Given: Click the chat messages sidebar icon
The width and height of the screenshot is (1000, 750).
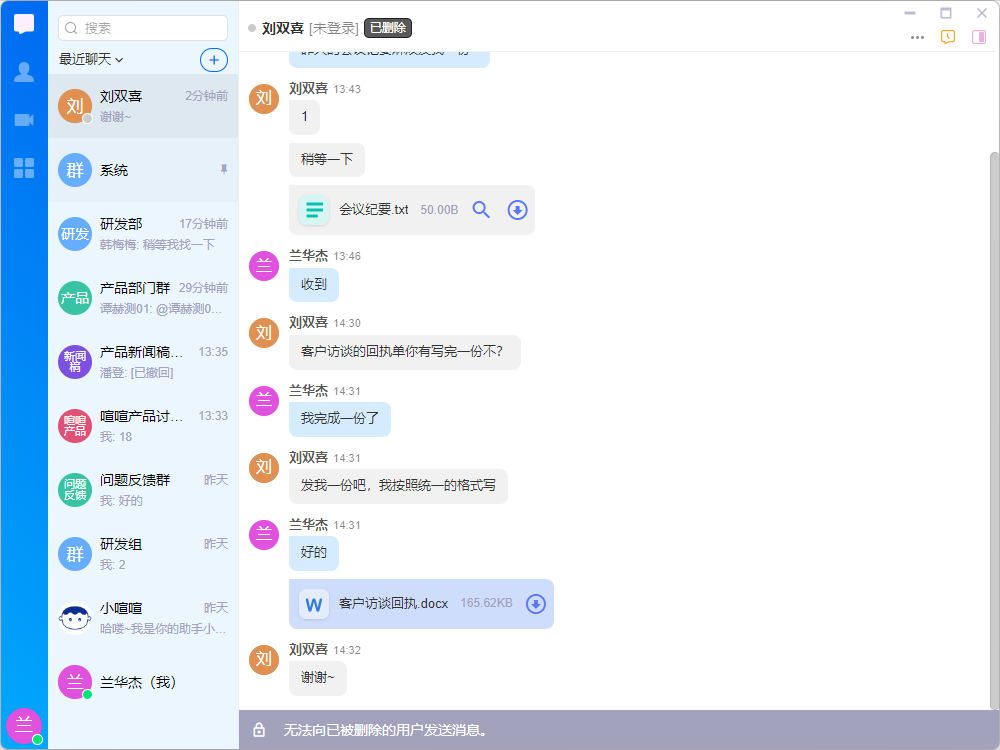Looking at the screenshot, I should click(24, 24).
